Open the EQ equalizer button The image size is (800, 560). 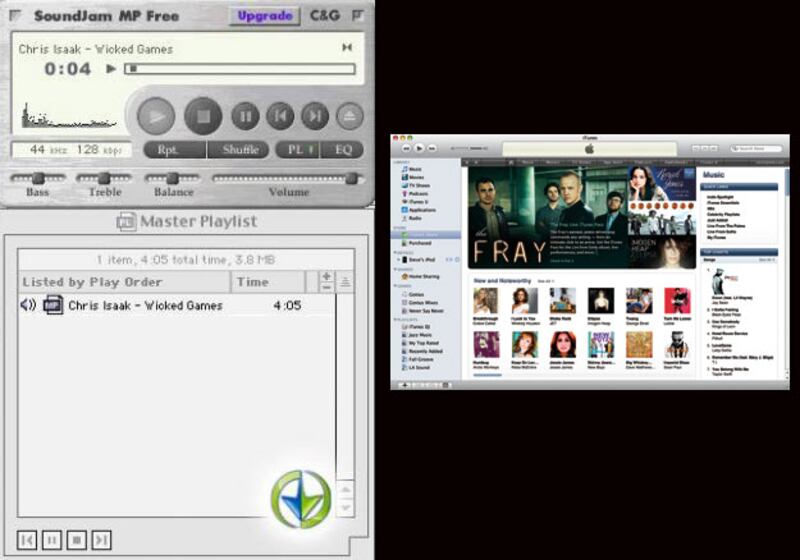[342, 149]
